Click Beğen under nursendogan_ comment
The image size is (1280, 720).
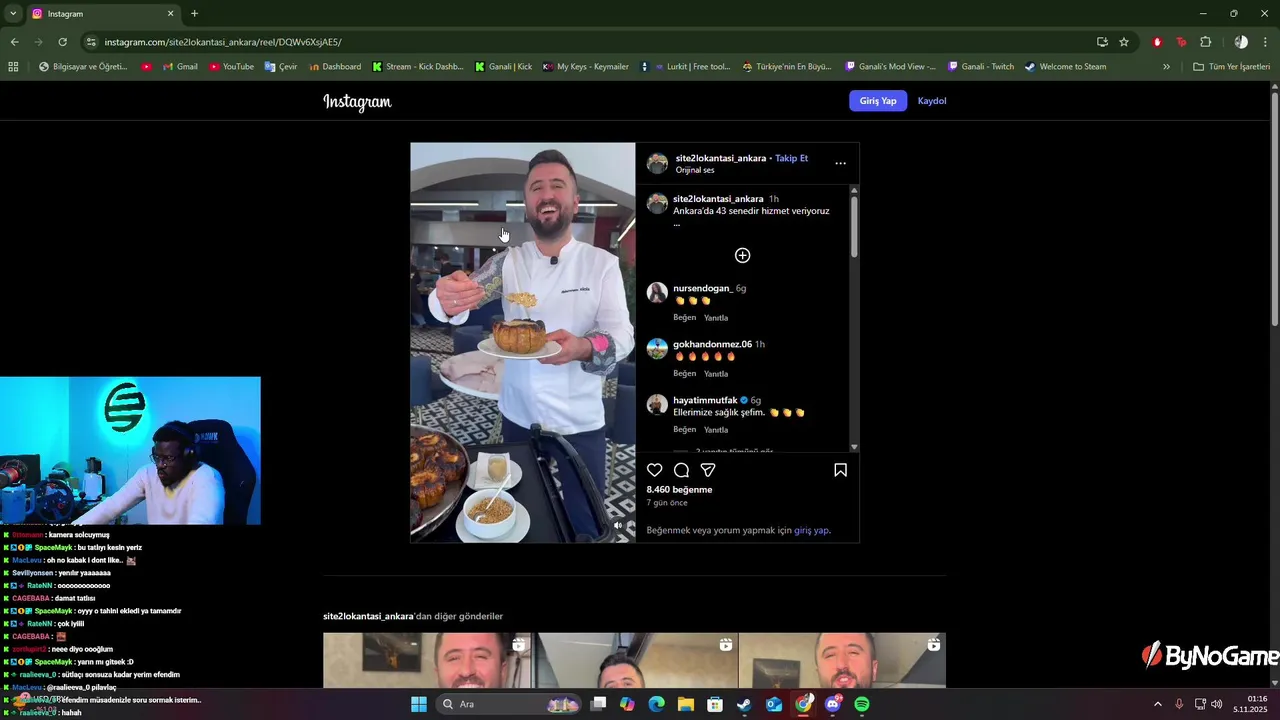click(684, 317)
